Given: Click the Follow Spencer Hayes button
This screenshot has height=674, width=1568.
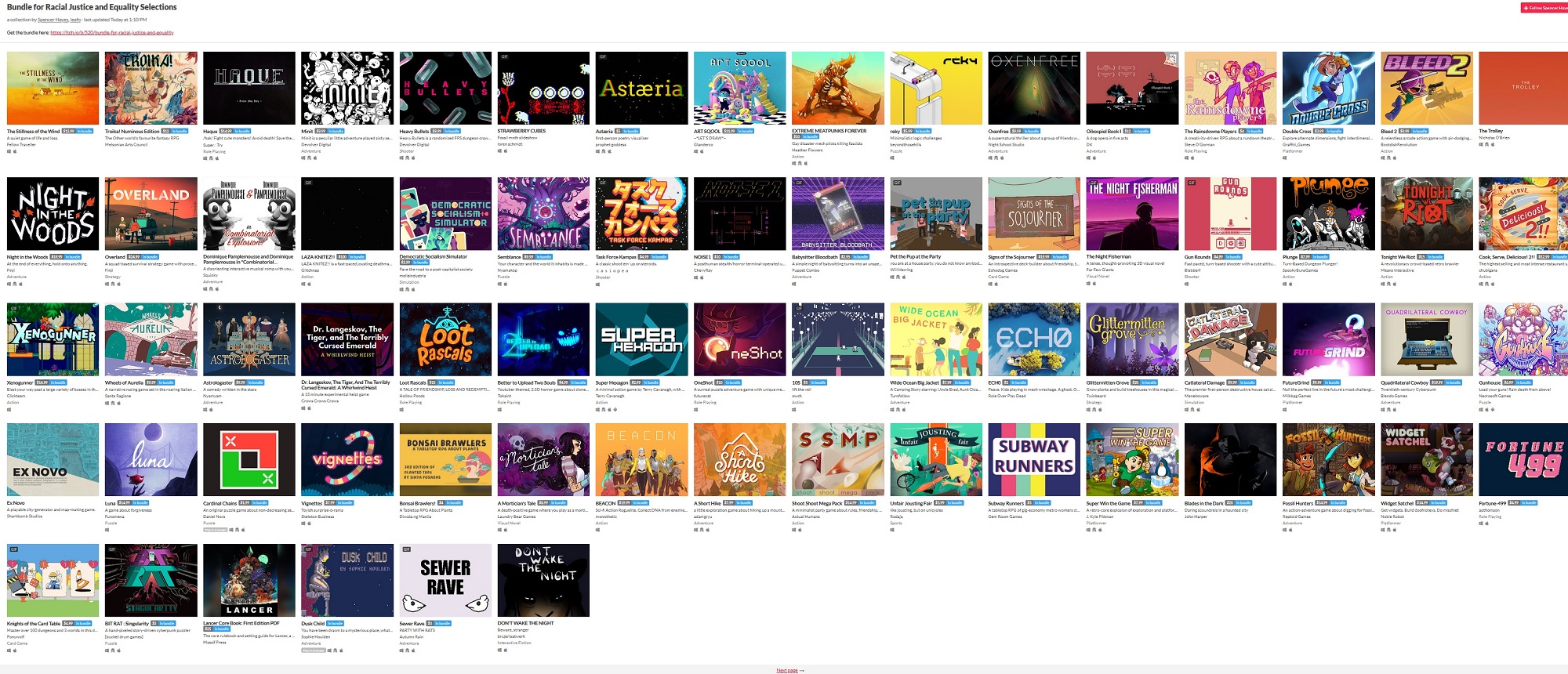Looking at the screenshot, I should 1544,8.
